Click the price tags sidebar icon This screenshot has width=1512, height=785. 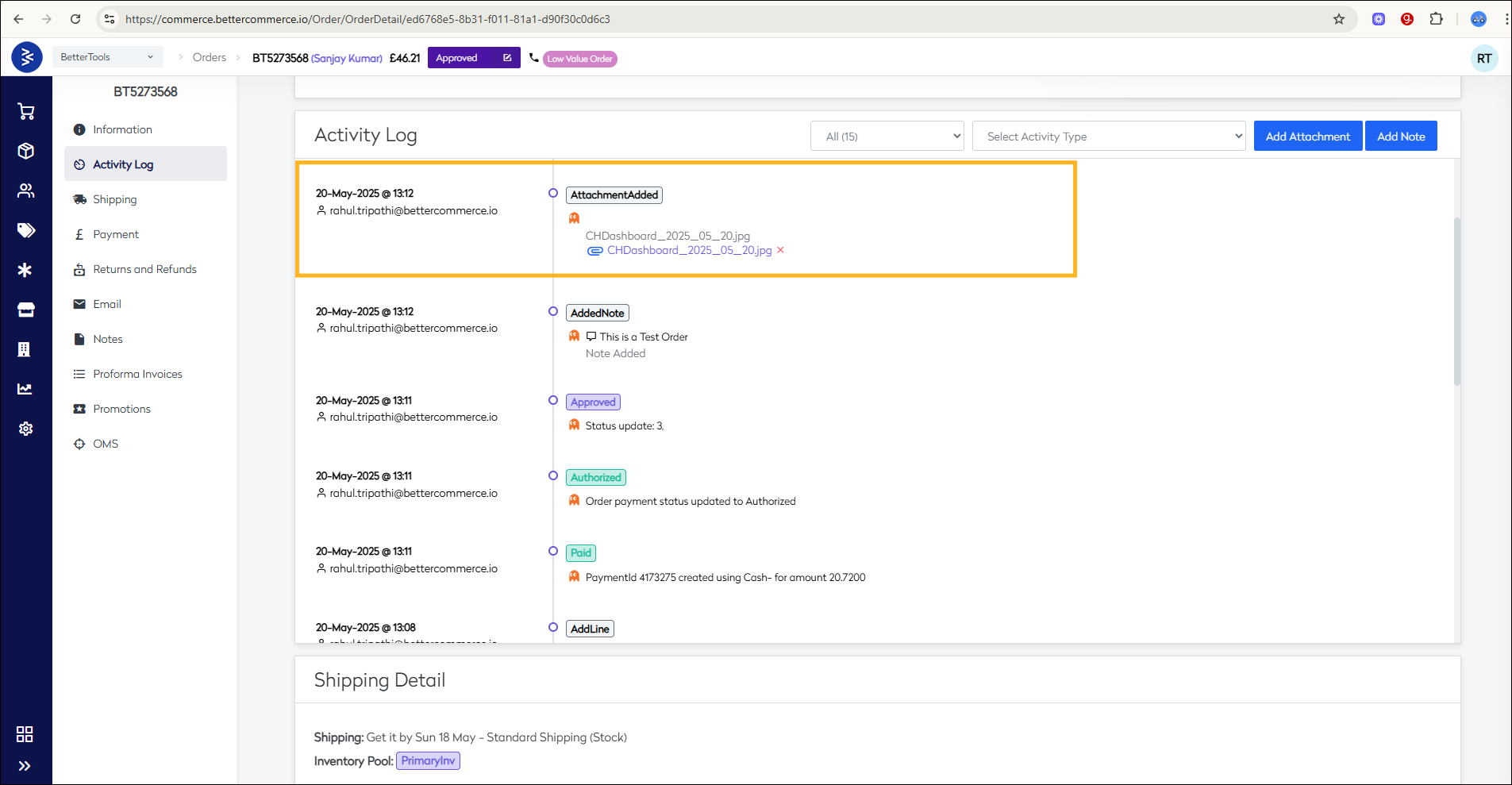[x=26, y=230]
